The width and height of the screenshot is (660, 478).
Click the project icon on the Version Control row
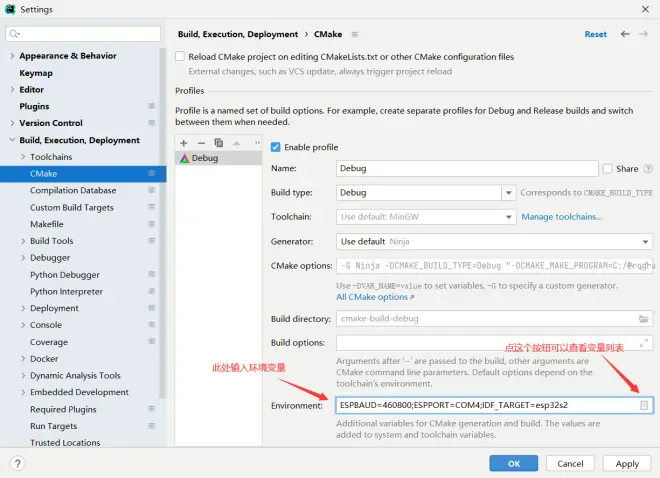click(152, 123)
